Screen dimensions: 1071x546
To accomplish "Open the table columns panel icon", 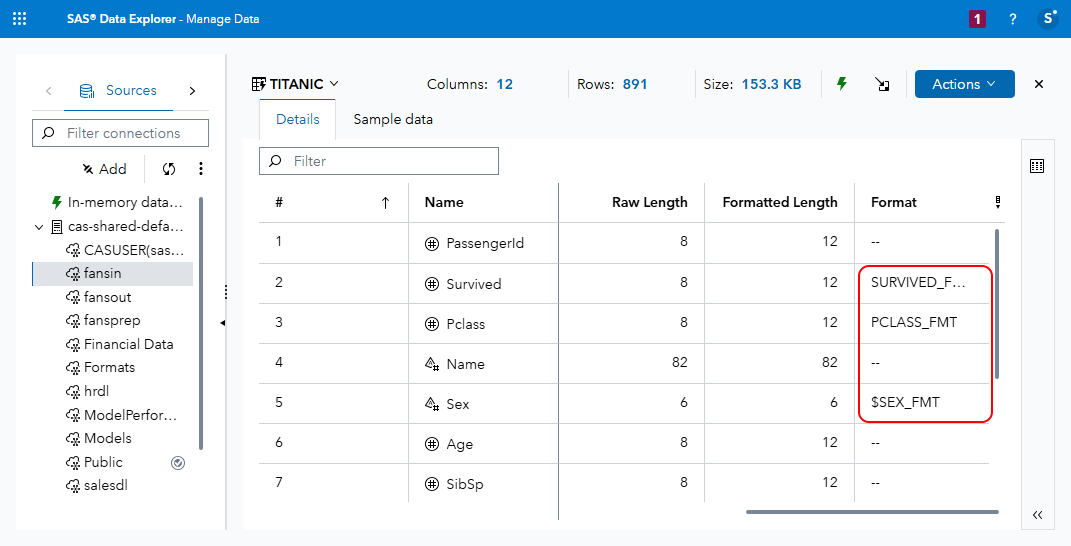I will [1037, 166].
